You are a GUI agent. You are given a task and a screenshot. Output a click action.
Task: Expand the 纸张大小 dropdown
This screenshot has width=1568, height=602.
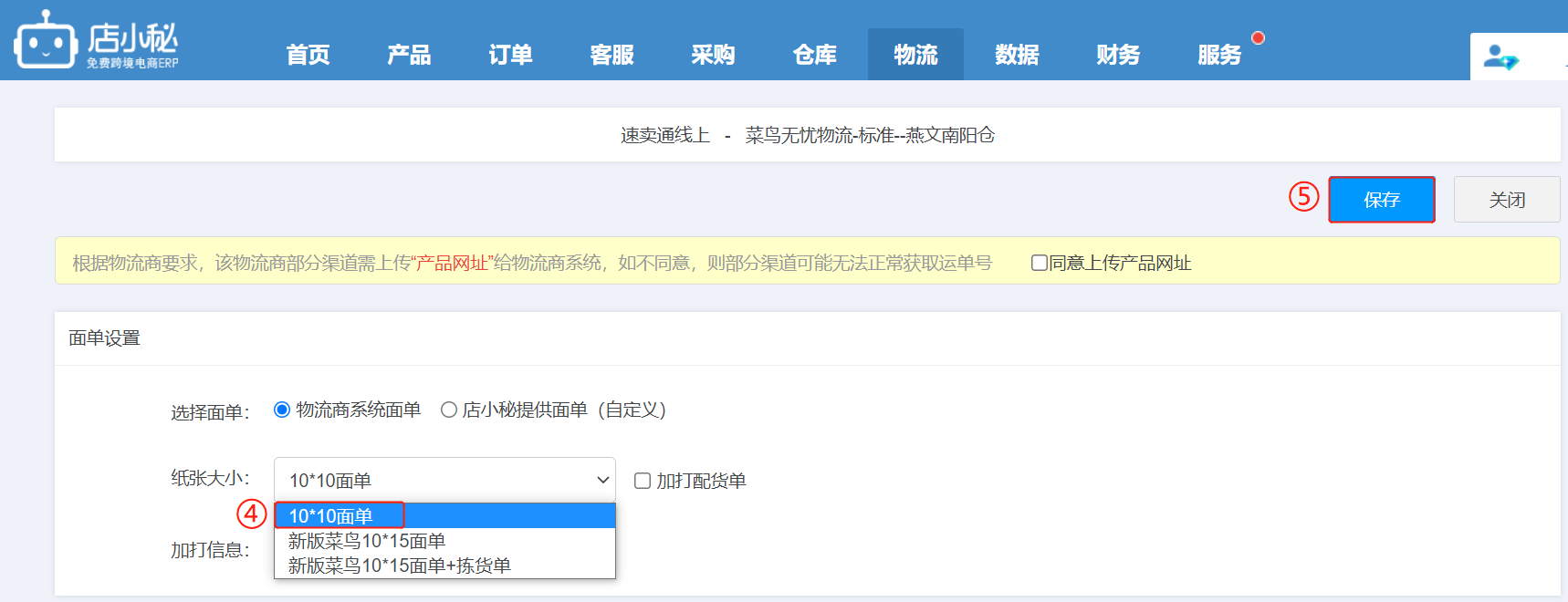coord(444,480)
